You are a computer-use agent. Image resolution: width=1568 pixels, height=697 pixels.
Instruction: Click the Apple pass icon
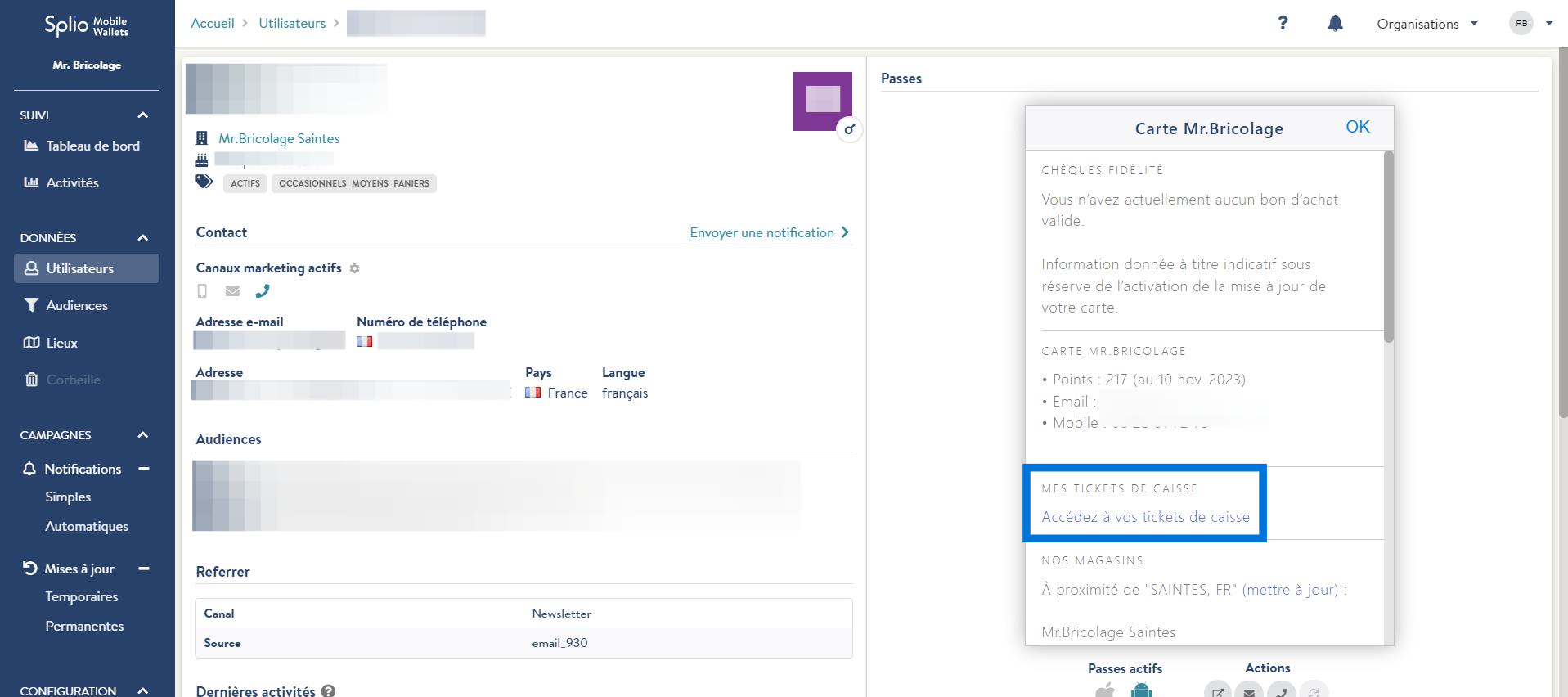pos(1105,690)
